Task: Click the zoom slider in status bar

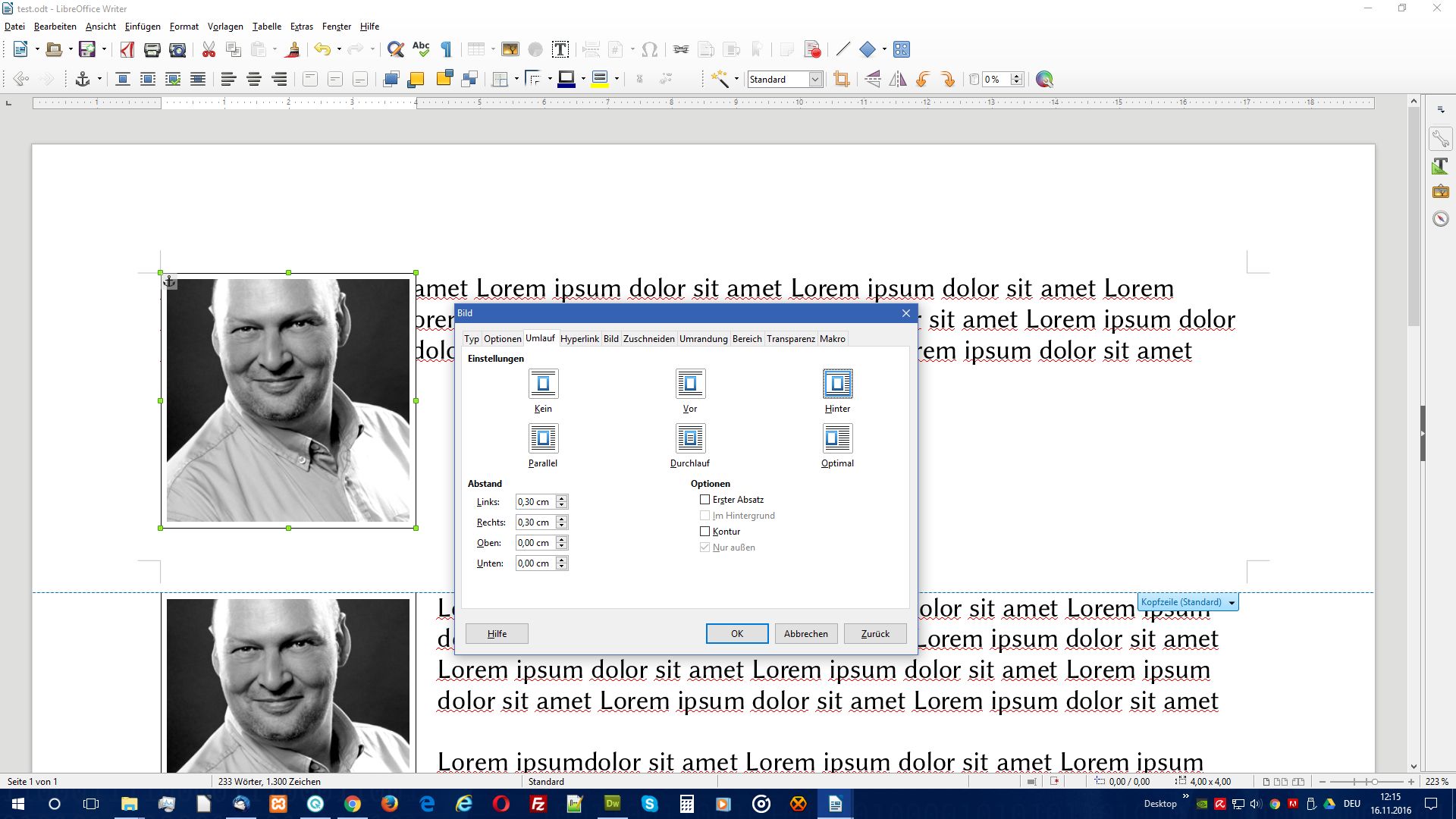Action: (1367, 782)
